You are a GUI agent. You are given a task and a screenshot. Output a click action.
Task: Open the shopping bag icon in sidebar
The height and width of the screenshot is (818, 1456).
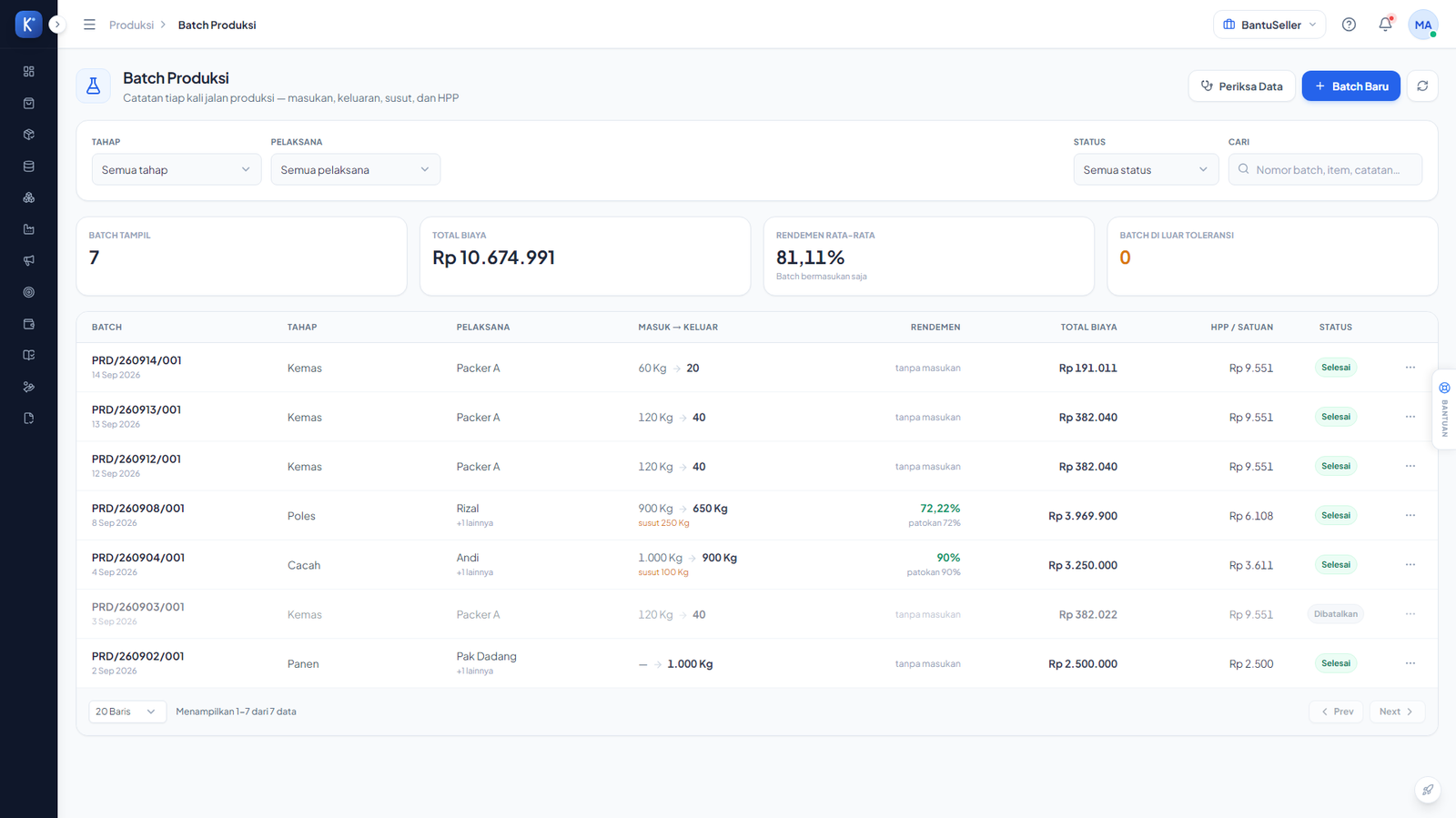pos(28,104)
